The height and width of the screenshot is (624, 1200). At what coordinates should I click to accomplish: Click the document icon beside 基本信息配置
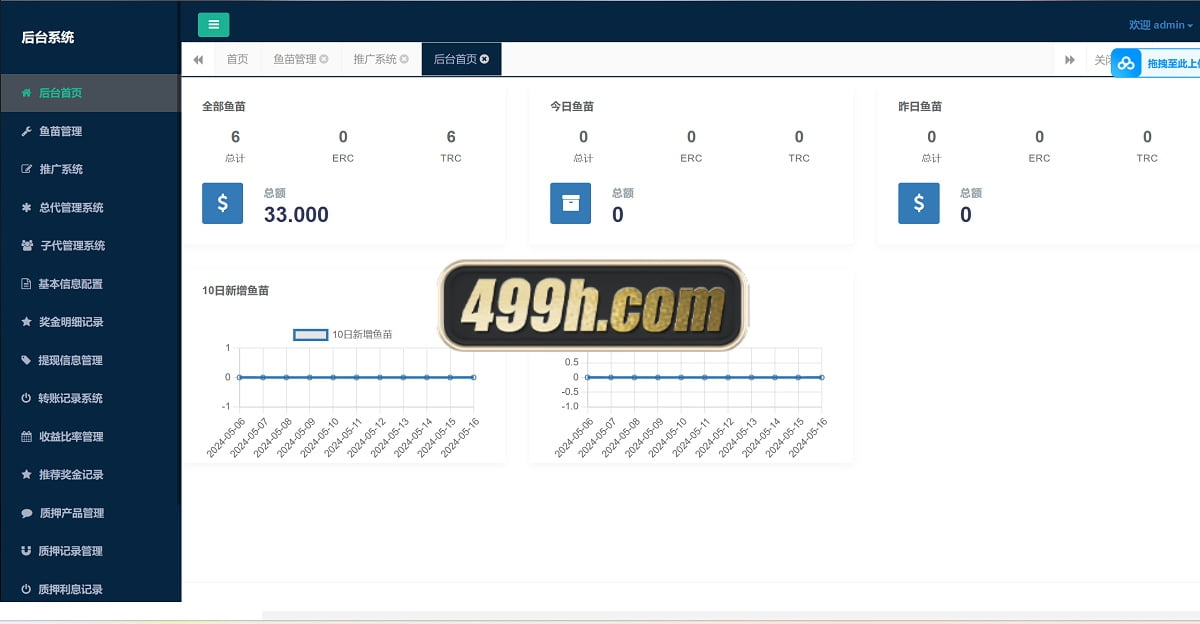click(x=26, y=284)
